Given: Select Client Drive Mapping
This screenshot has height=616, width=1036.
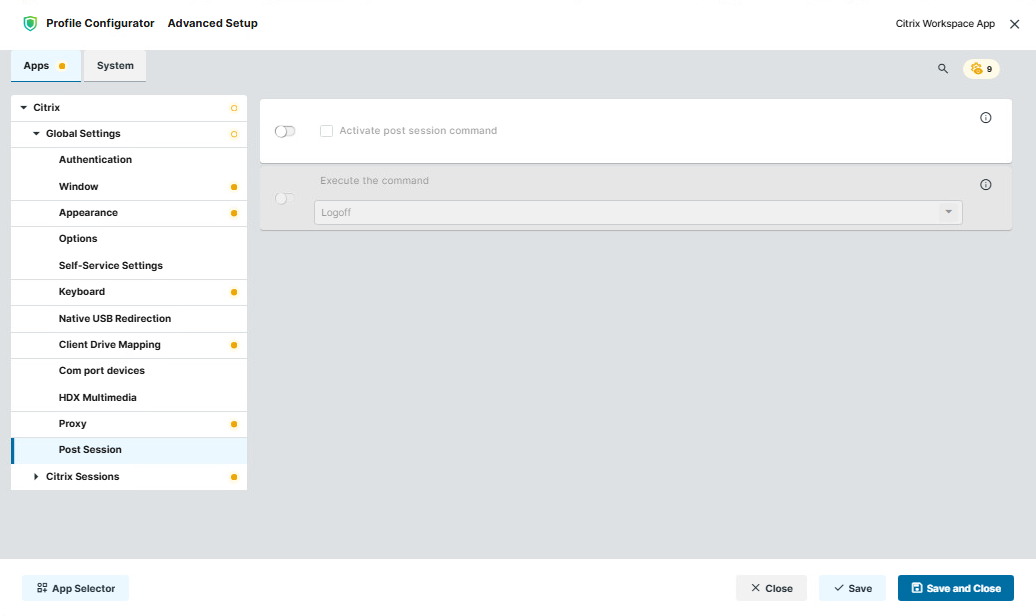Looking at the screenshot, I should (129, 345).
